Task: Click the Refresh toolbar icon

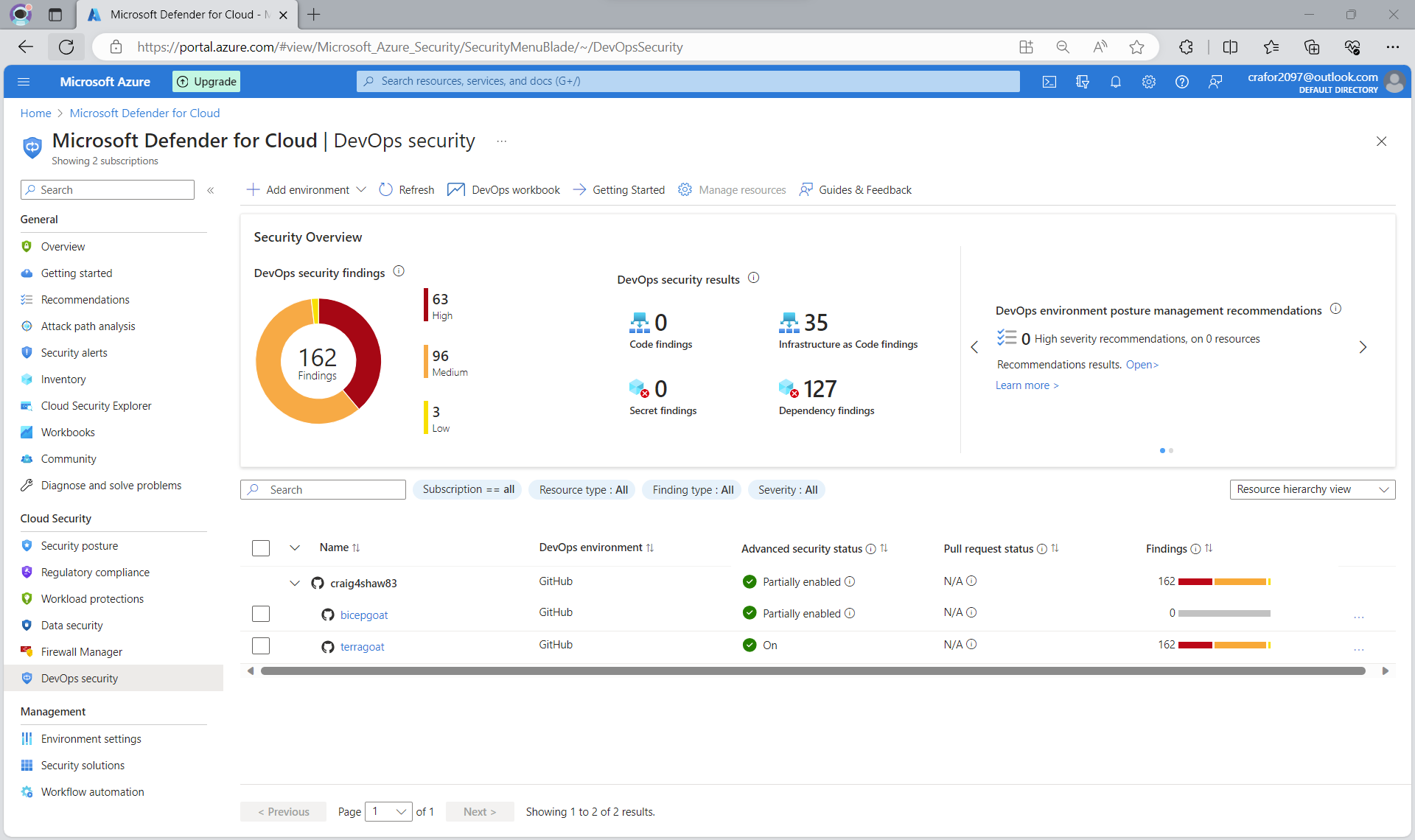Action: 385,189
